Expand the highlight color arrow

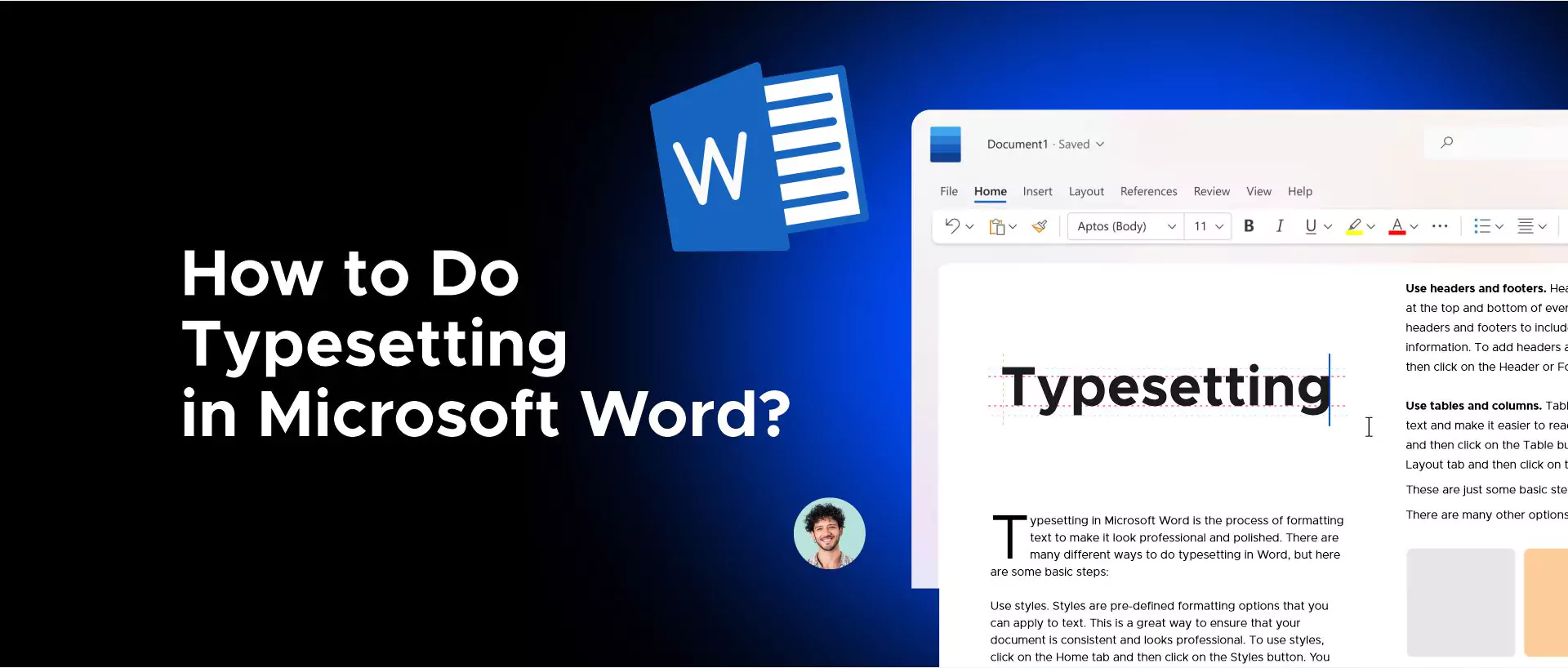(1371, 227)
